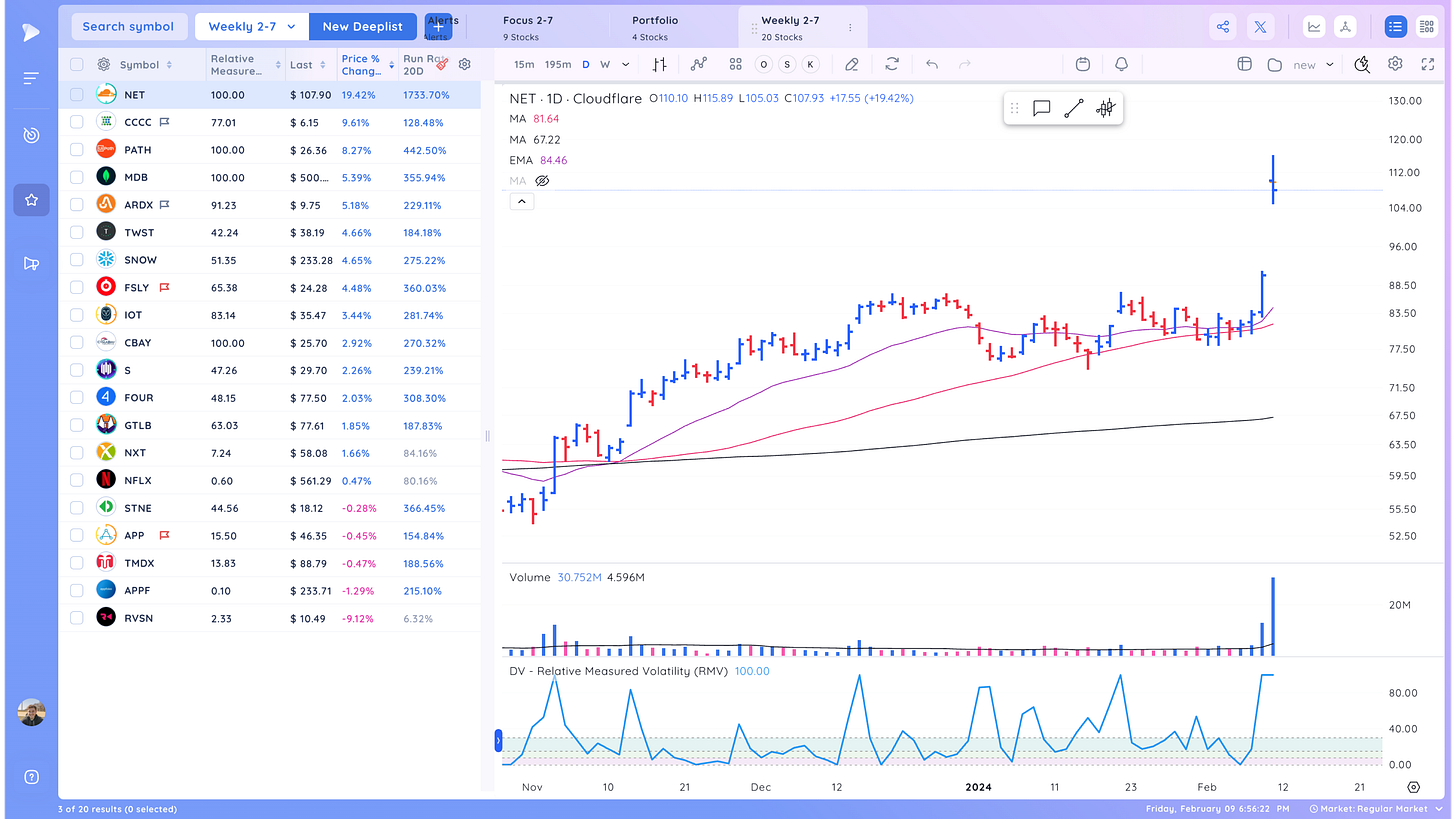Open the user profile avatar
Image resolution: width=1456 pixels, height=819 pixels.
pos(31,712)
